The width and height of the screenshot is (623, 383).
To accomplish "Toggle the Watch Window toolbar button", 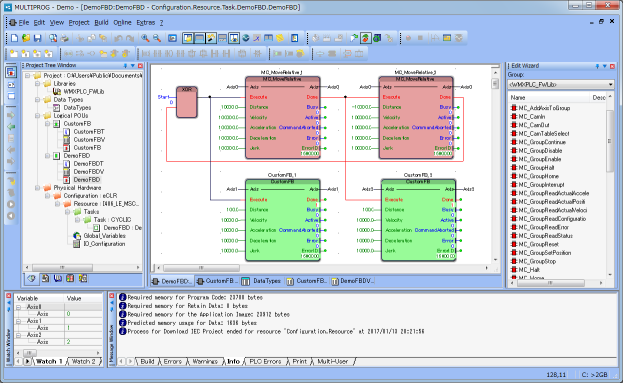I will (234, 38).
